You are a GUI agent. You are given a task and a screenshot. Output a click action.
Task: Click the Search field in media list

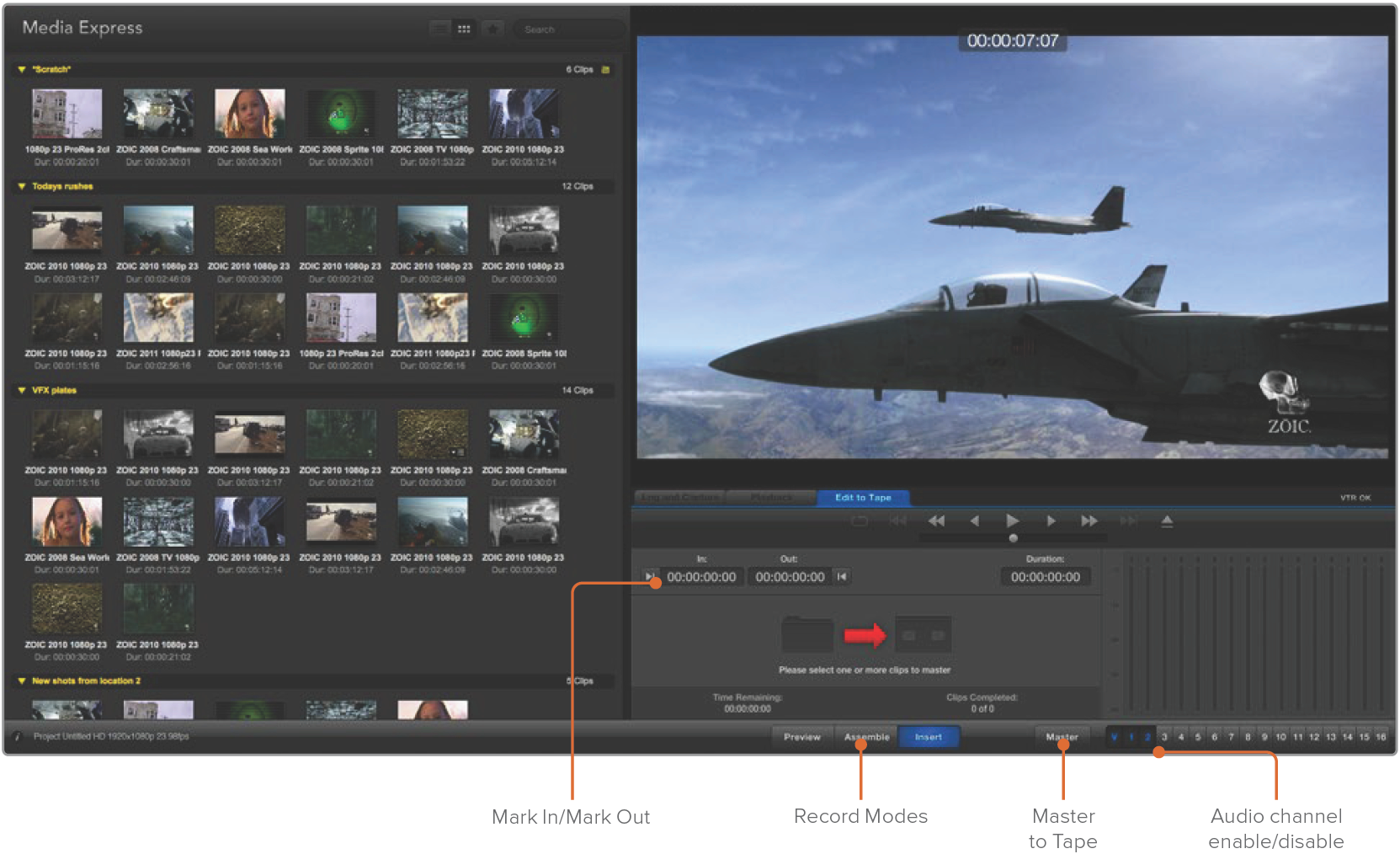point(568,29)
